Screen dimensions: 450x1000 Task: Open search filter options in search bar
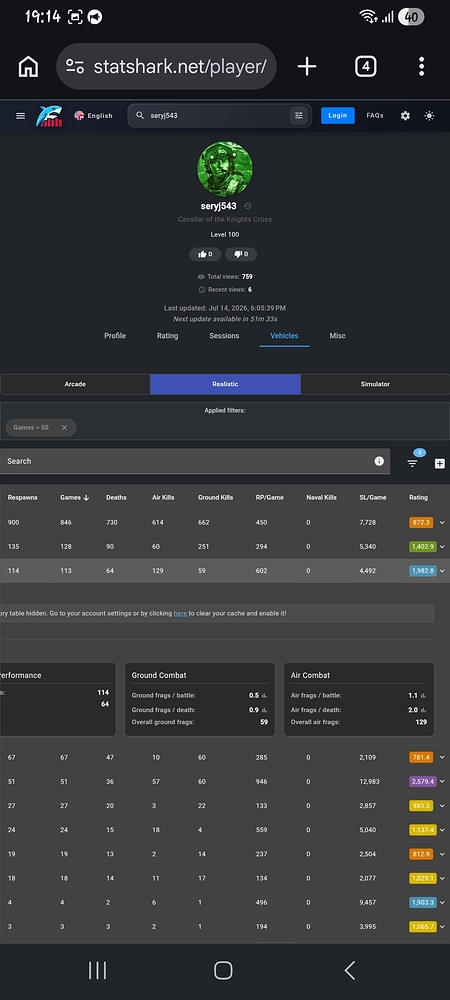click(x=298, y=115)
